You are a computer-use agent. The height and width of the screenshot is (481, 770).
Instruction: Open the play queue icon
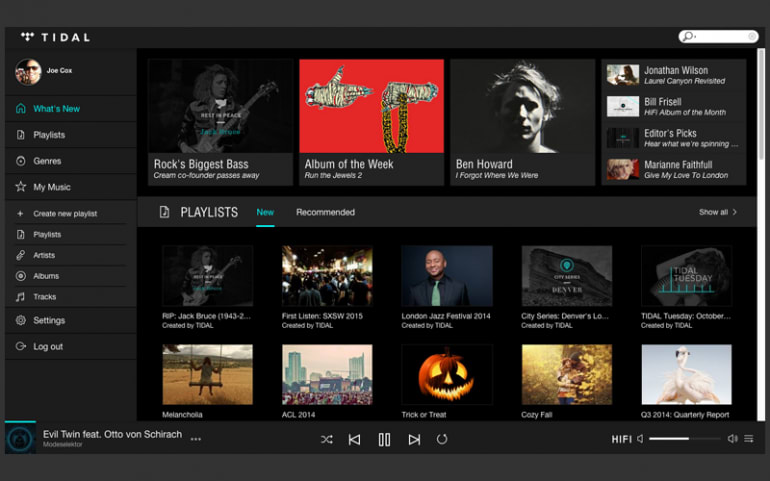click(x=748, y=439)
